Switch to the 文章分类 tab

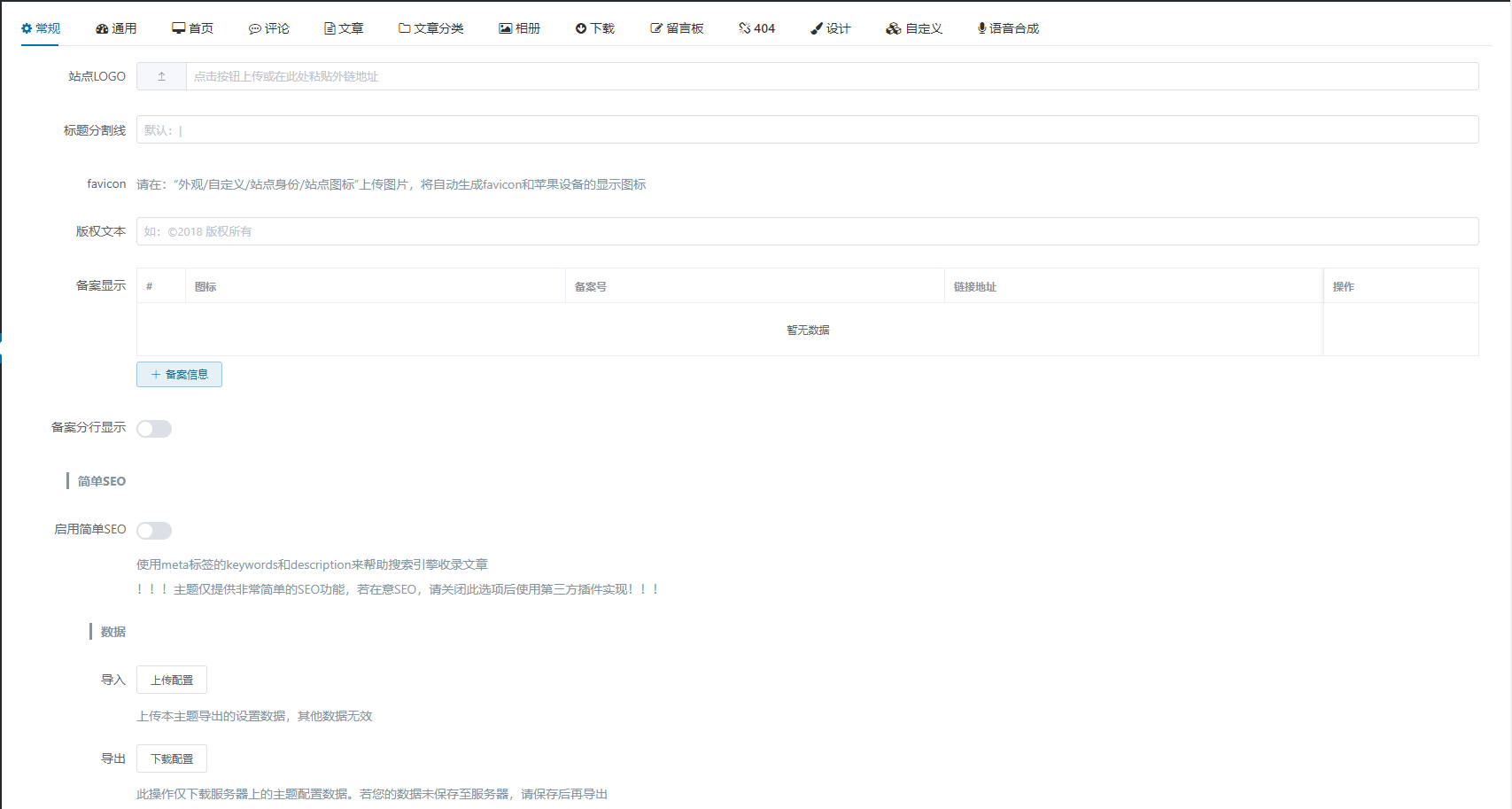click(x=431, y=28)
